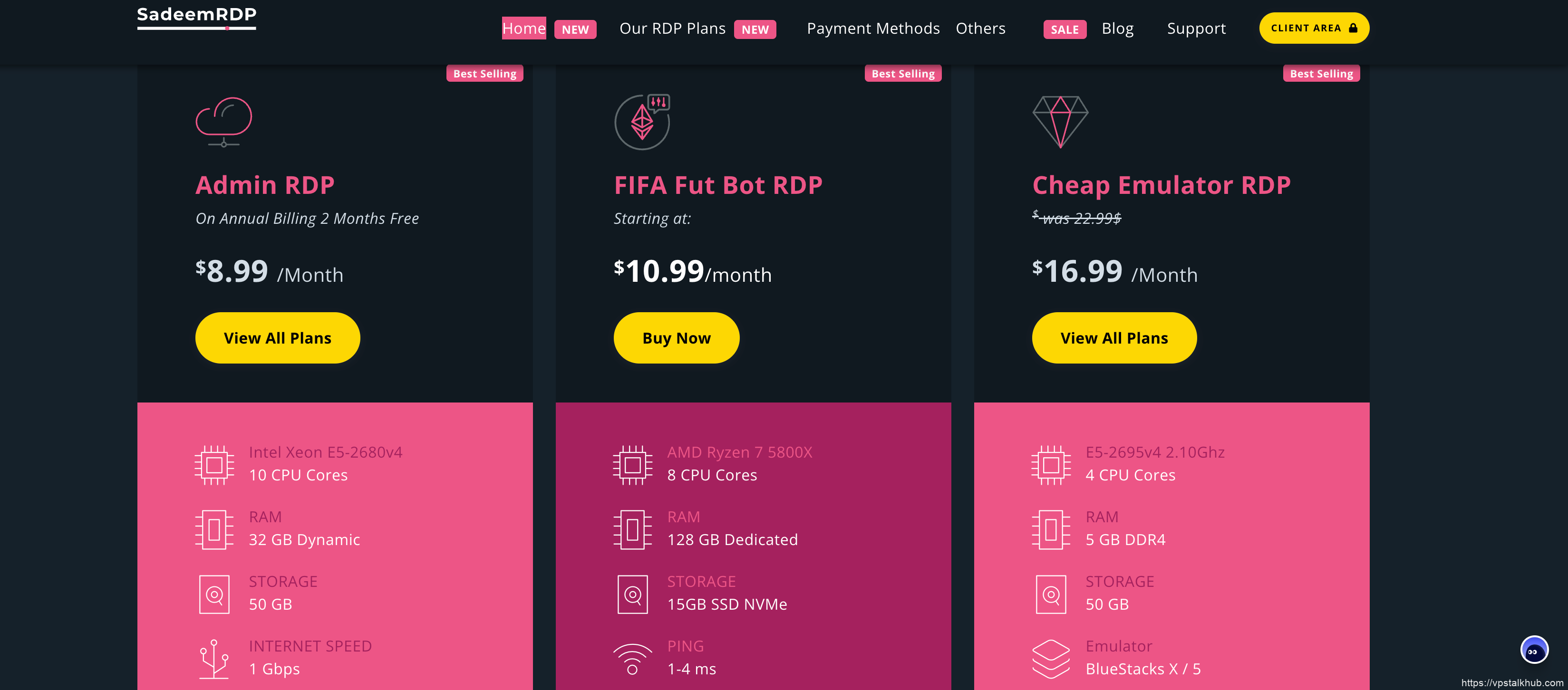The image size is (1568, 690).
Task: Click View All Plans under Admin RDP
Action: [278, 338]
